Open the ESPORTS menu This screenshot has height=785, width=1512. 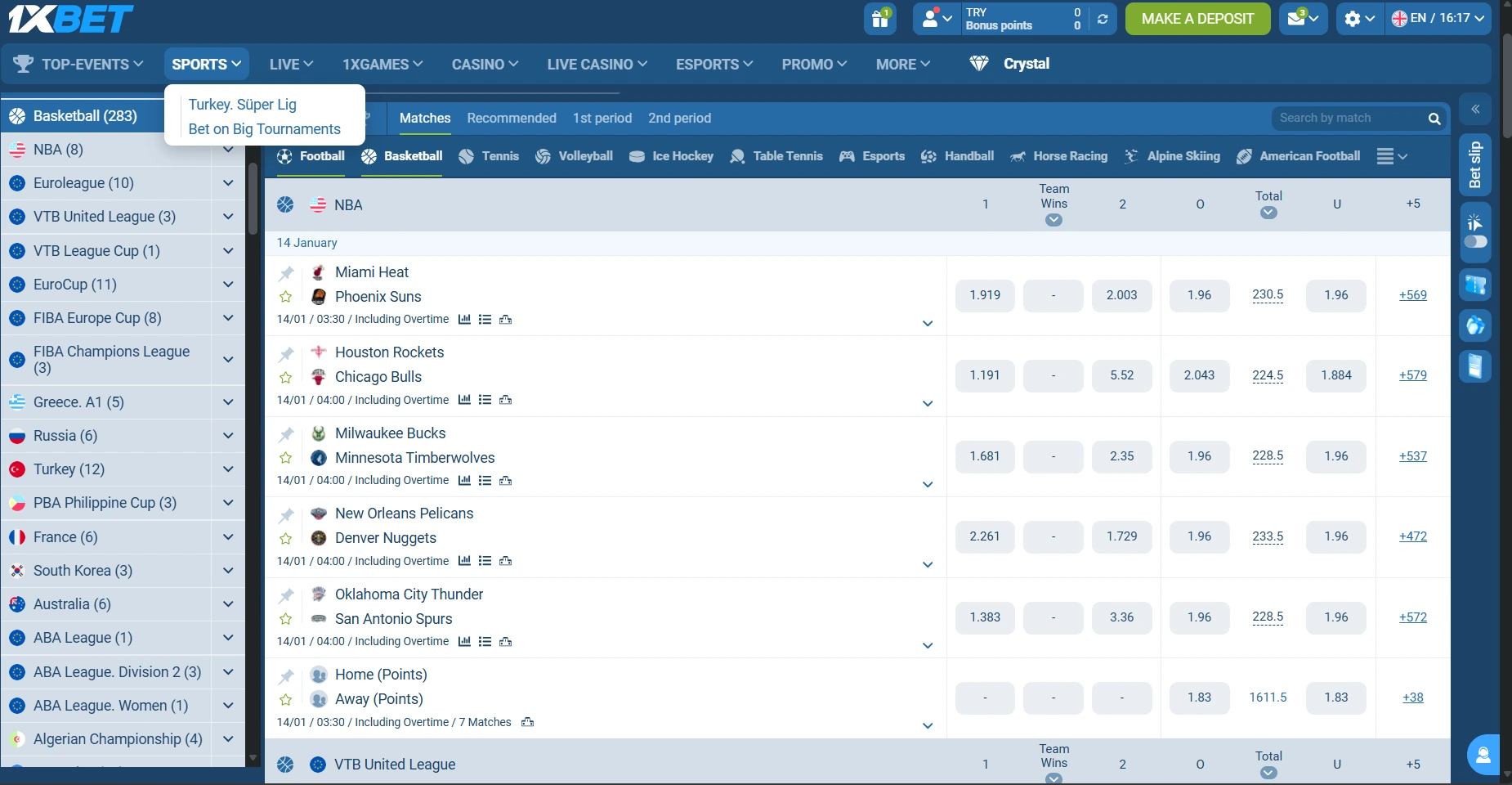(712, 64)
